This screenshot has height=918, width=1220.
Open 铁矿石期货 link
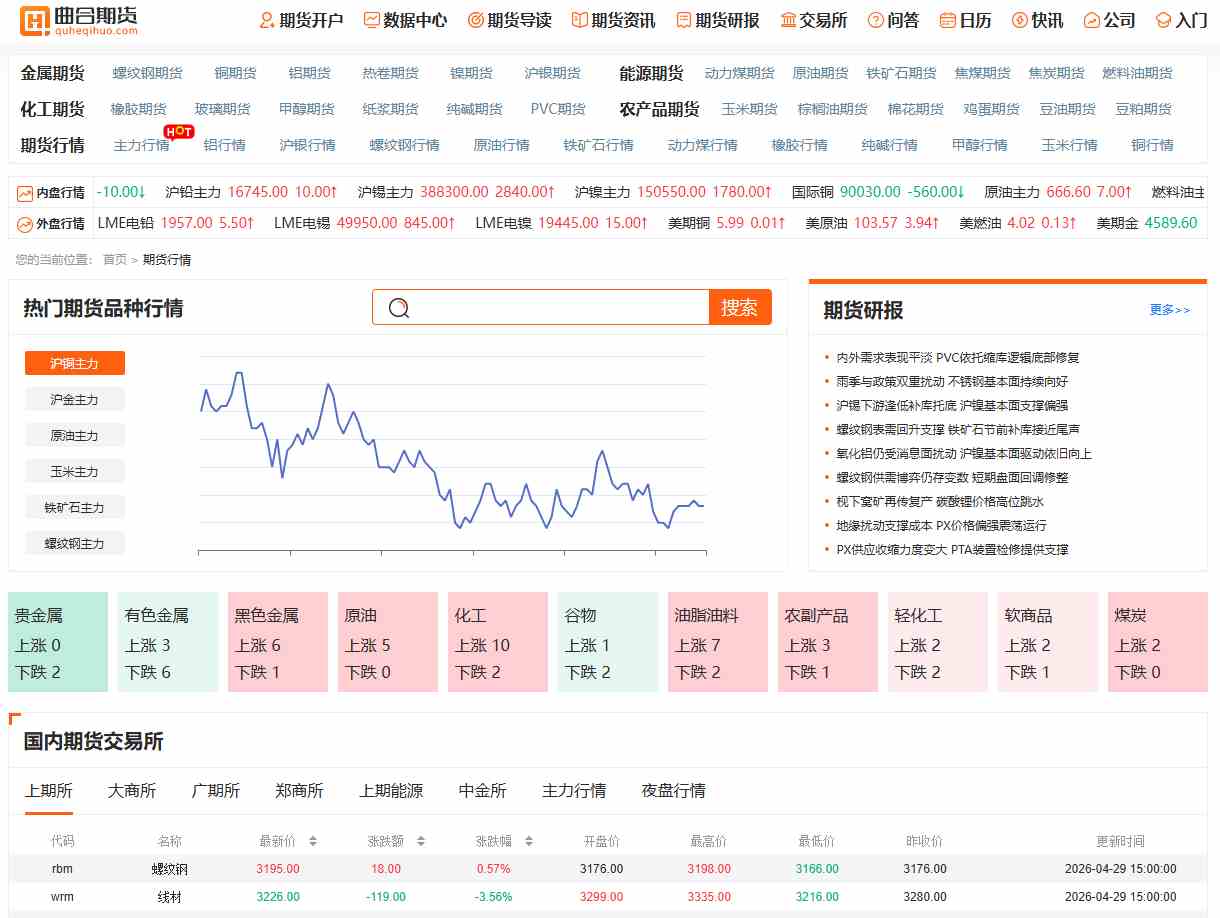pos(901,73)
